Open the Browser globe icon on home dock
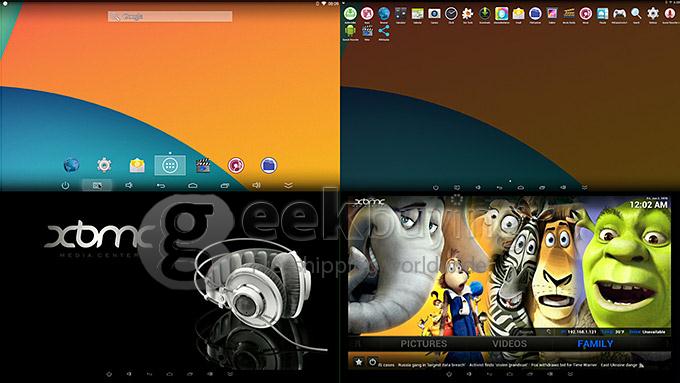 [71, 165]
